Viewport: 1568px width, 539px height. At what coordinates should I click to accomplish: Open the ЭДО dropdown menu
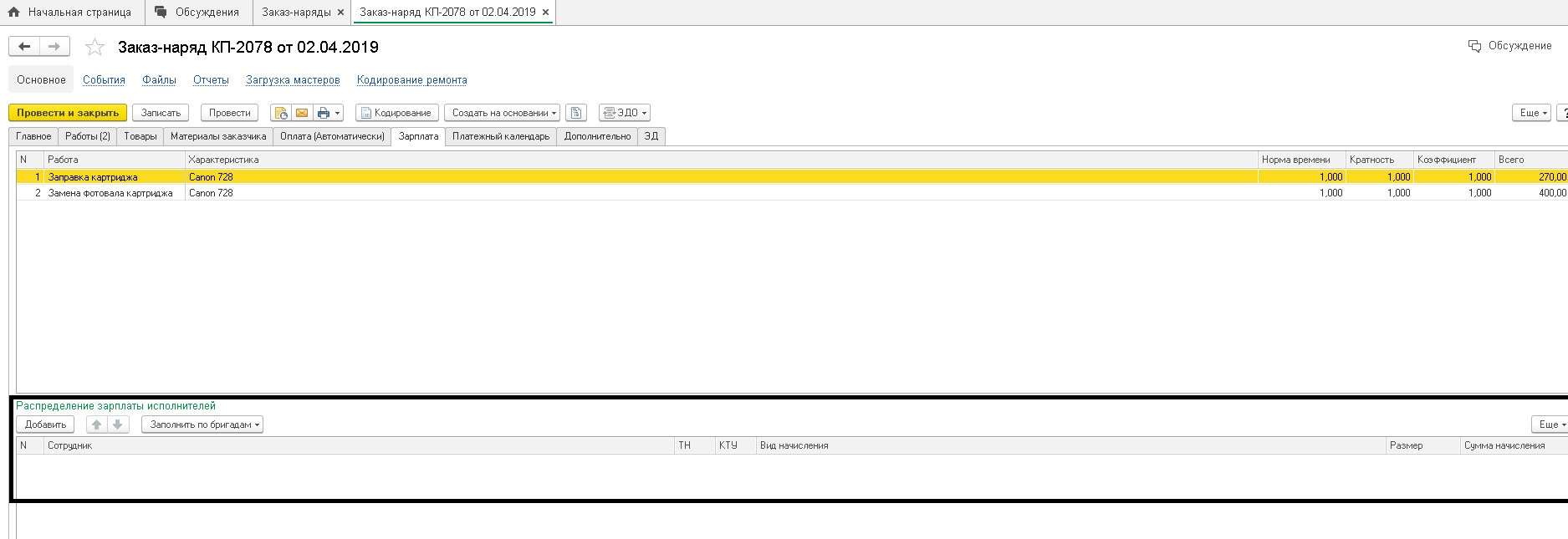pos(625,113)
